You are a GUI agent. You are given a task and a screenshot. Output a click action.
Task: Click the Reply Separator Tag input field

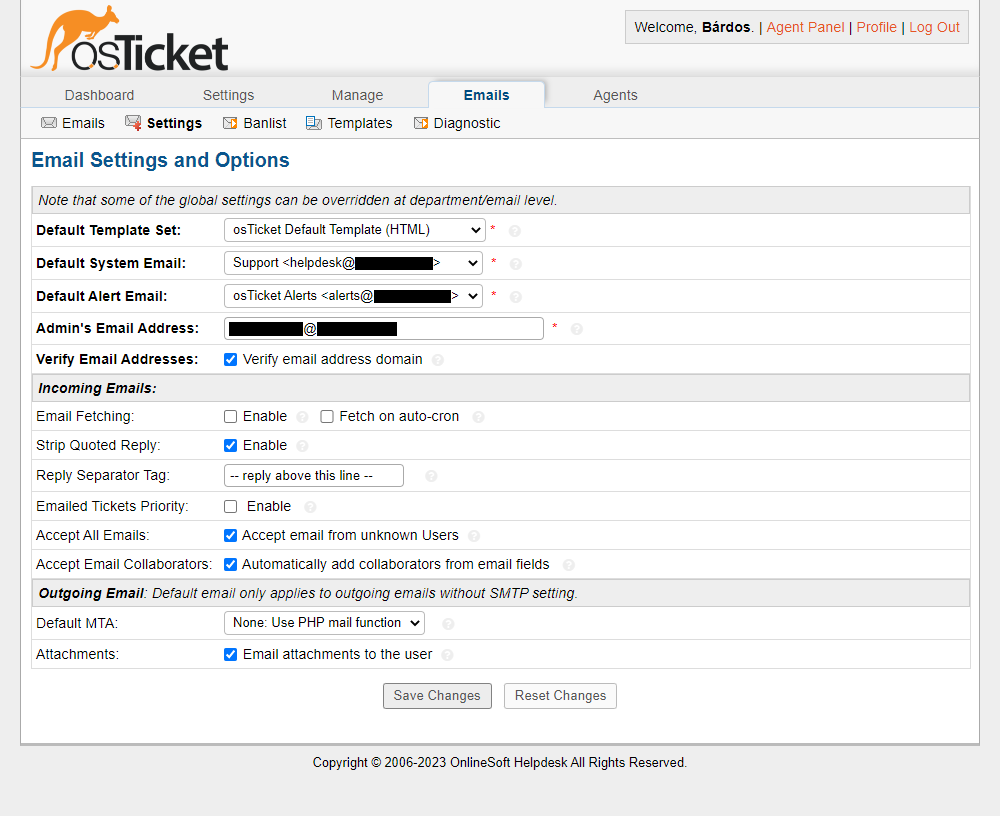[313, 475]
